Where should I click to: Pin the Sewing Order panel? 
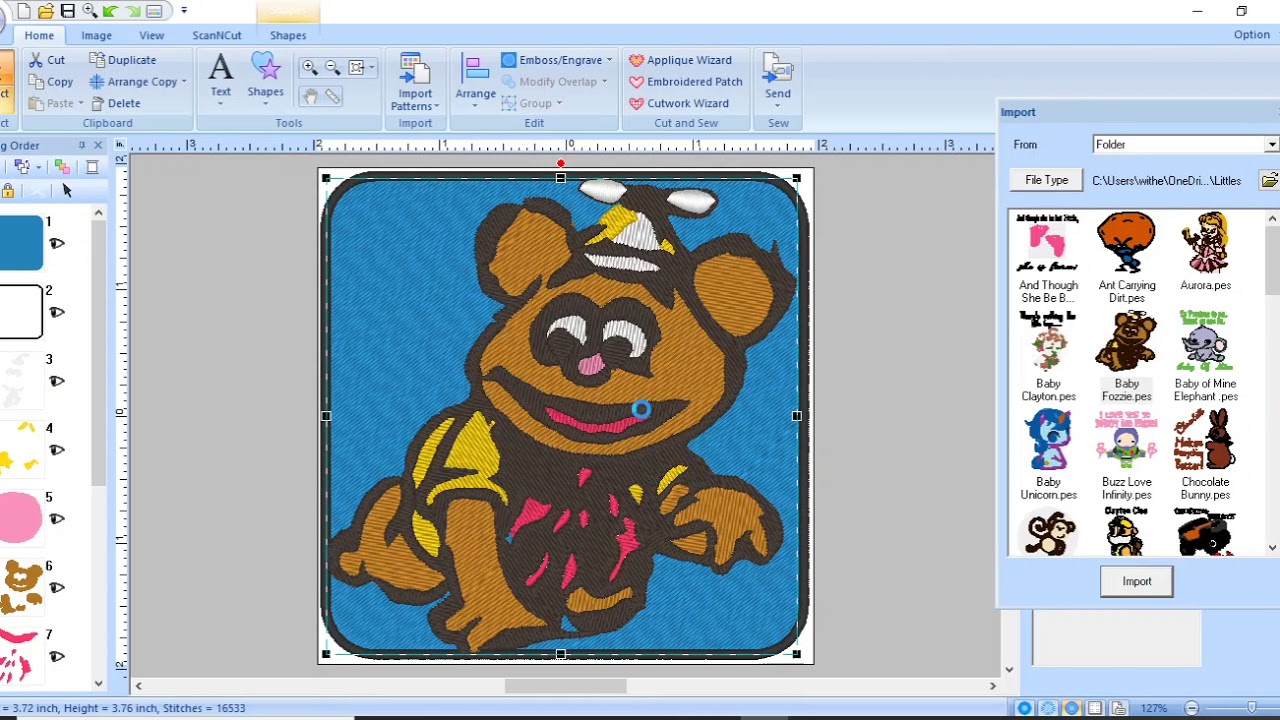point(82,146)
